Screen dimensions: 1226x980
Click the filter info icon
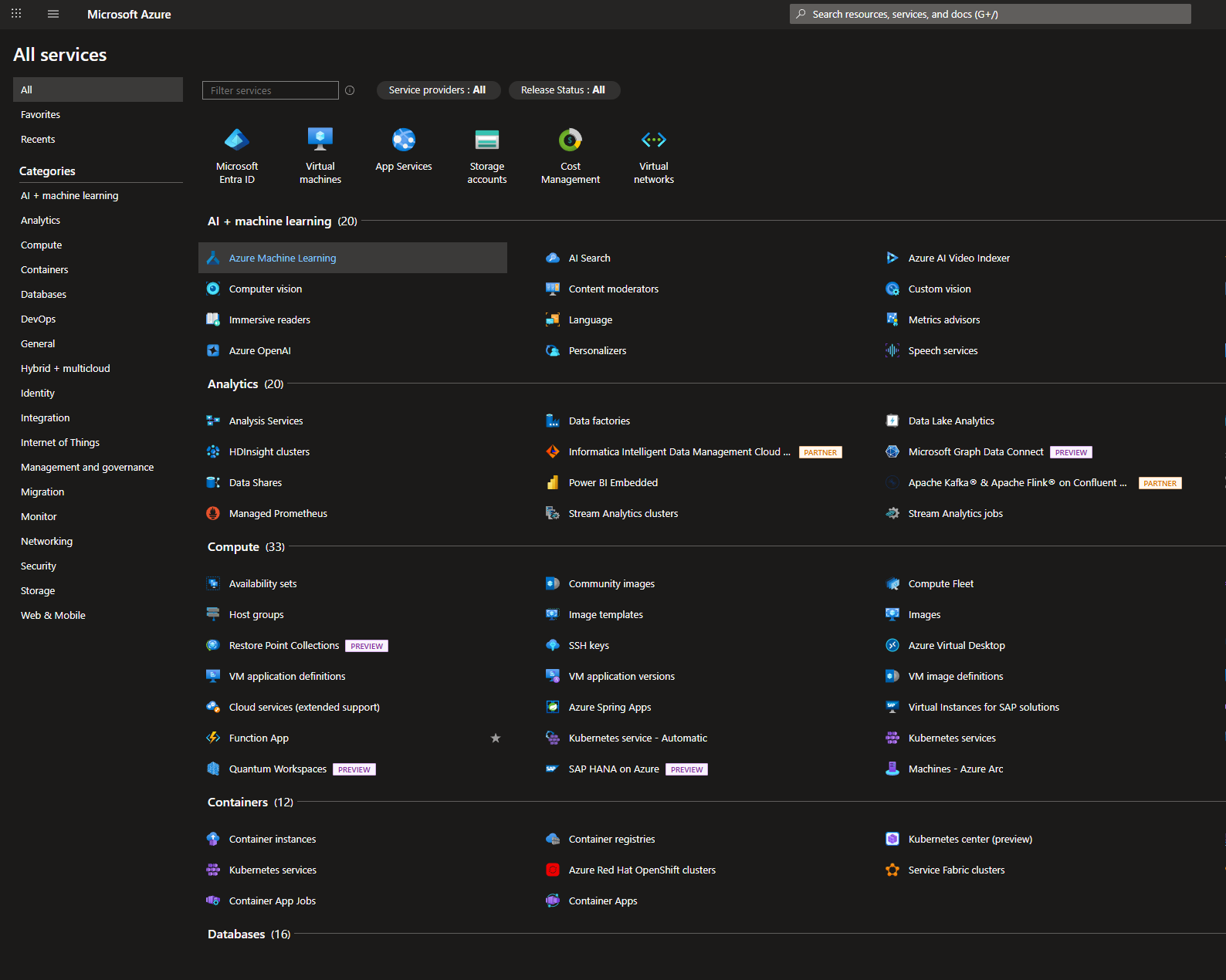(x=350, y=90)
